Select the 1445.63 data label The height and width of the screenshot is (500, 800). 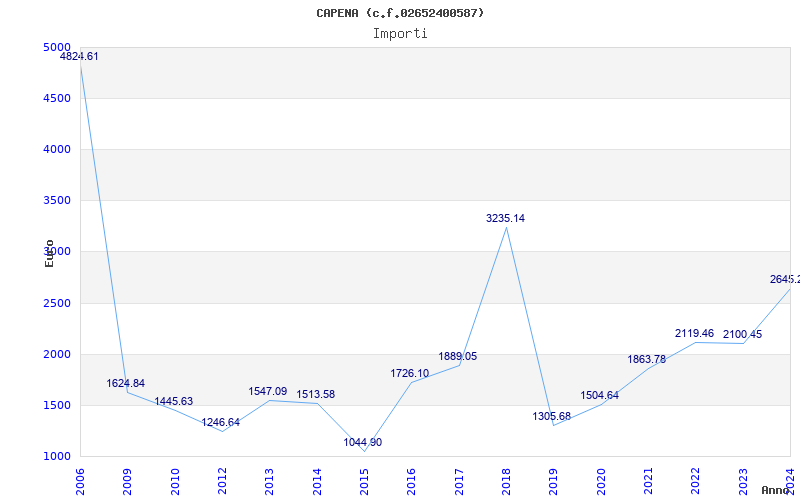pos(173,402)
